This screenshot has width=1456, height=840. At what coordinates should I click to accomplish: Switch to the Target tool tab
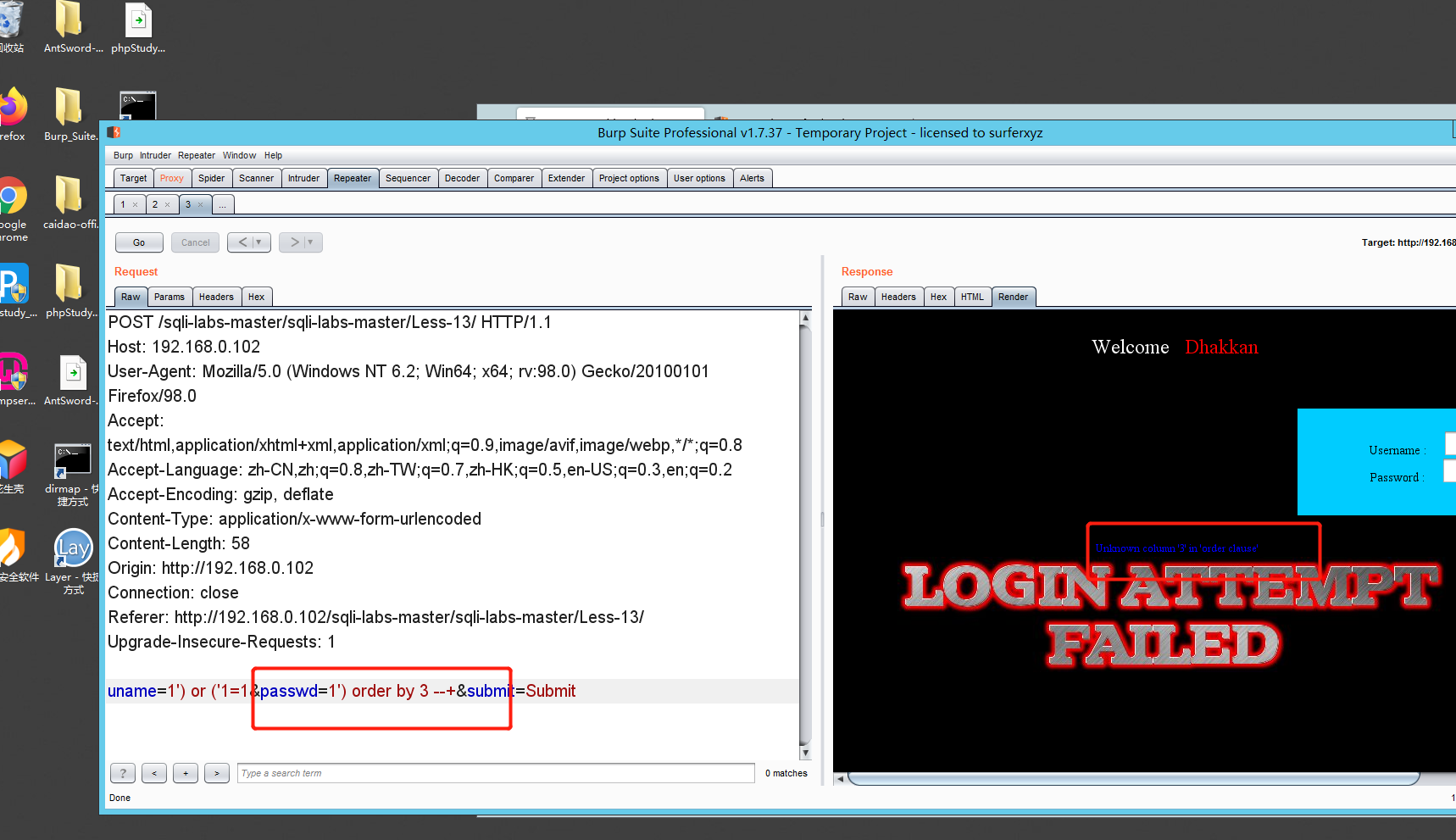click(133, 178)
